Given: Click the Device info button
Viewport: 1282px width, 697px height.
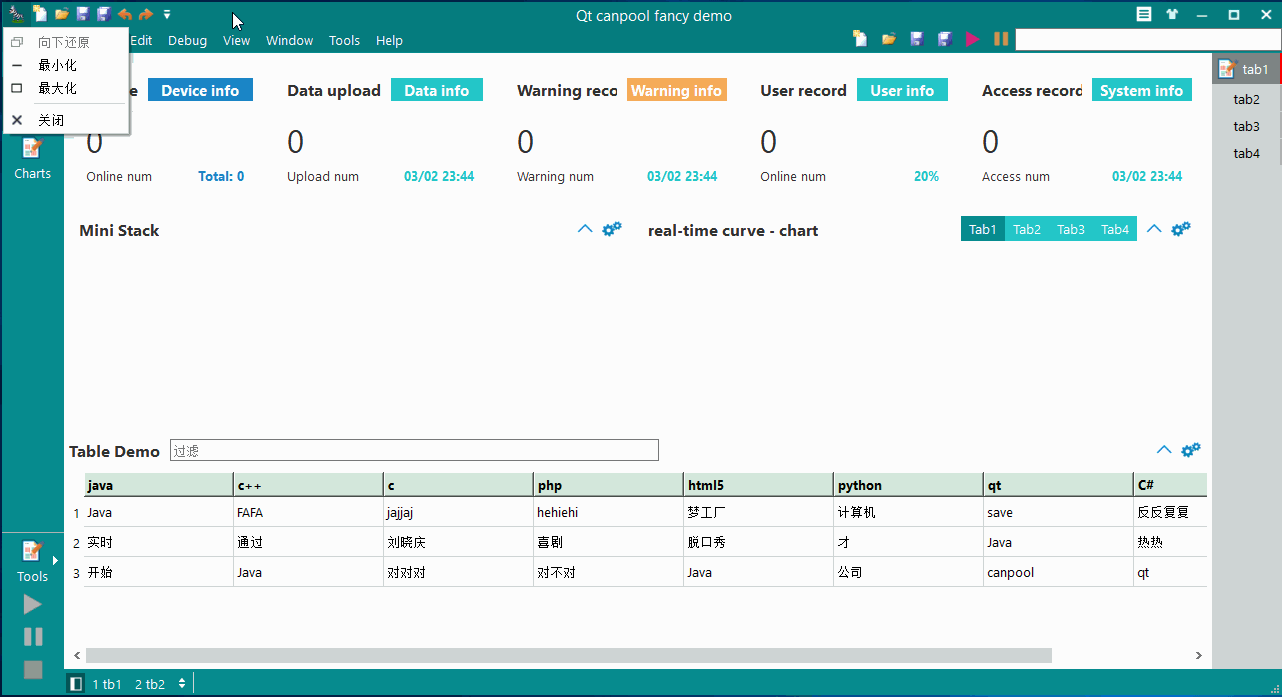Looking at the screenshot, I should [x=200, y=90].
